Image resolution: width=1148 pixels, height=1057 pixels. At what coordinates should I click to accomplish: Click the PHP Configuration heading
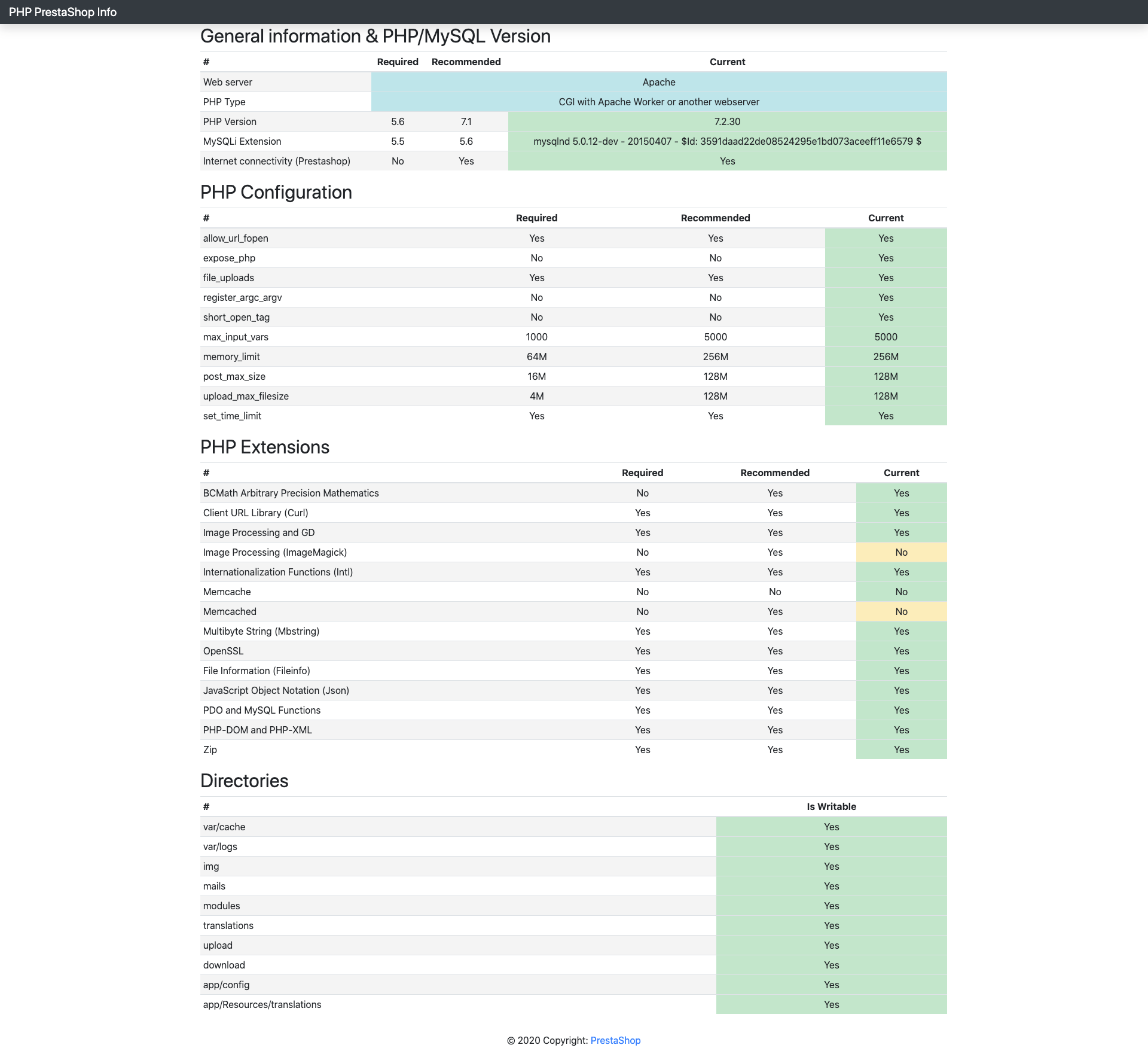pos(276,193)
